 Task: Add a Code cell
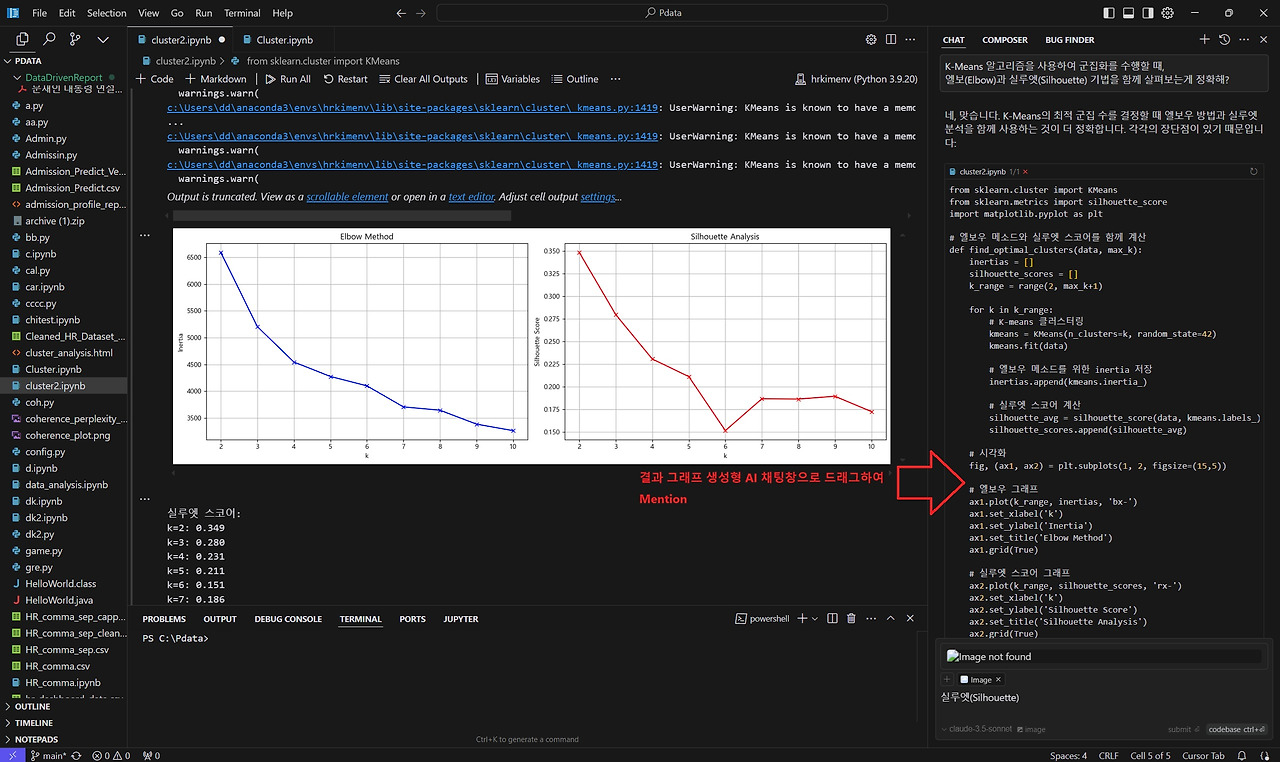tap(154, 79)
